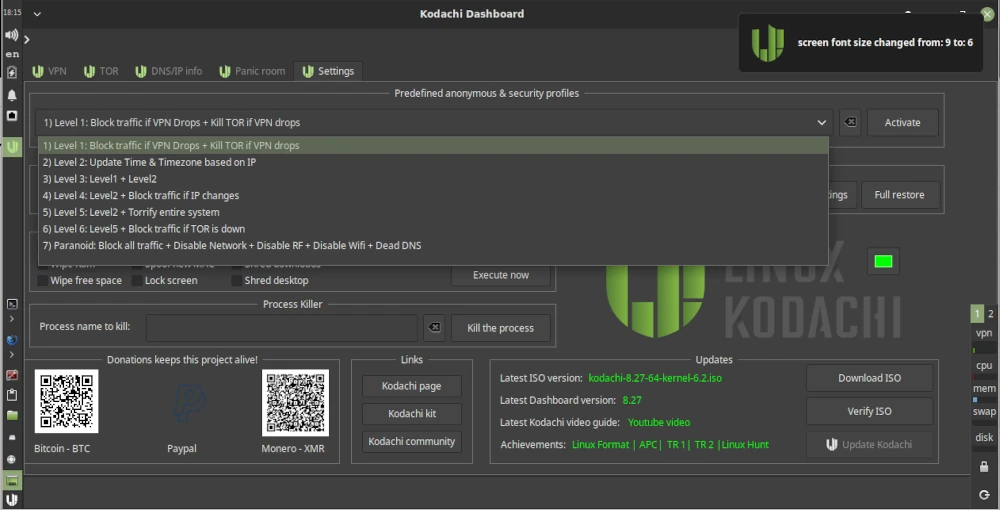The height and width of the screenshot is (510, 1000).
Task: Open the clipboard manager icon in side panel
Action: [x=12, y=395]
